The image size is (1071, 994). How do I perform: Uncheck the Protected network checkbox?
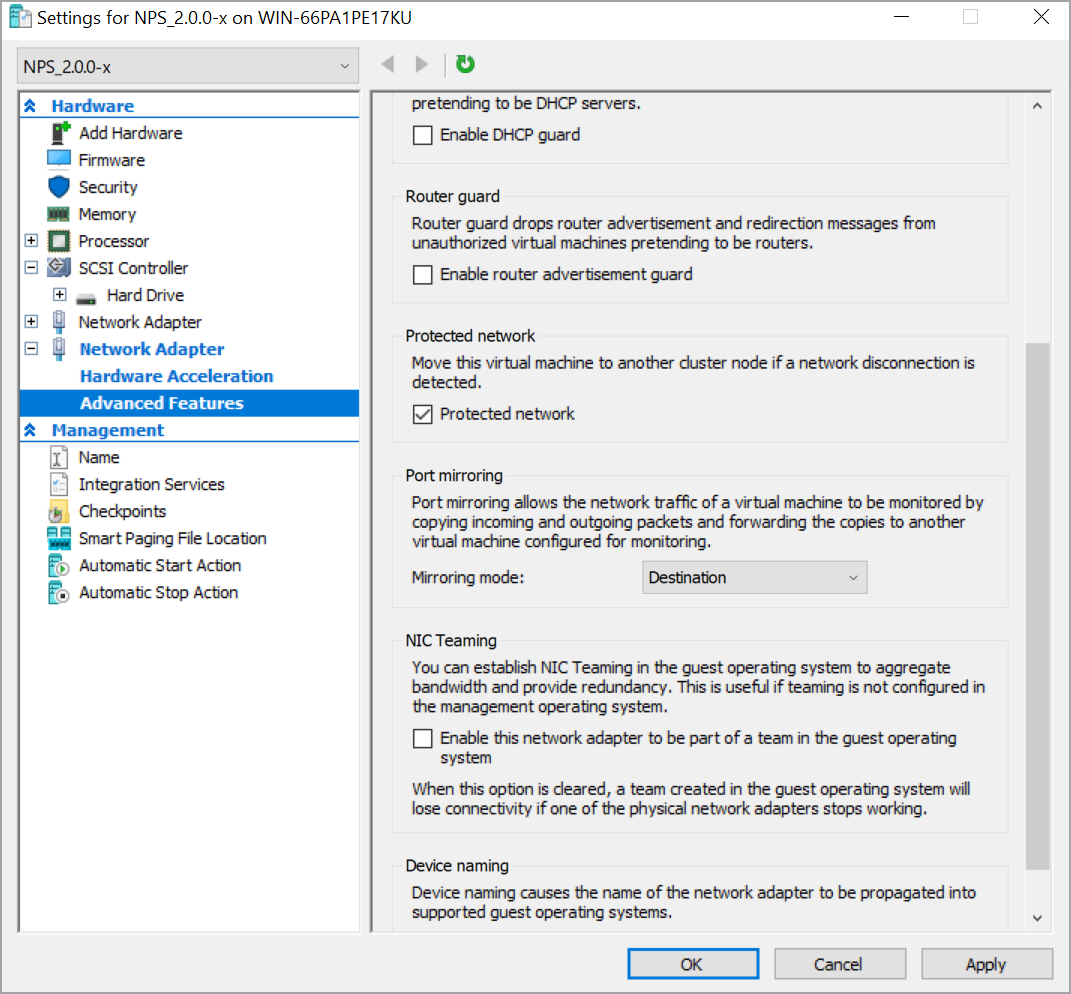[422, 413]
